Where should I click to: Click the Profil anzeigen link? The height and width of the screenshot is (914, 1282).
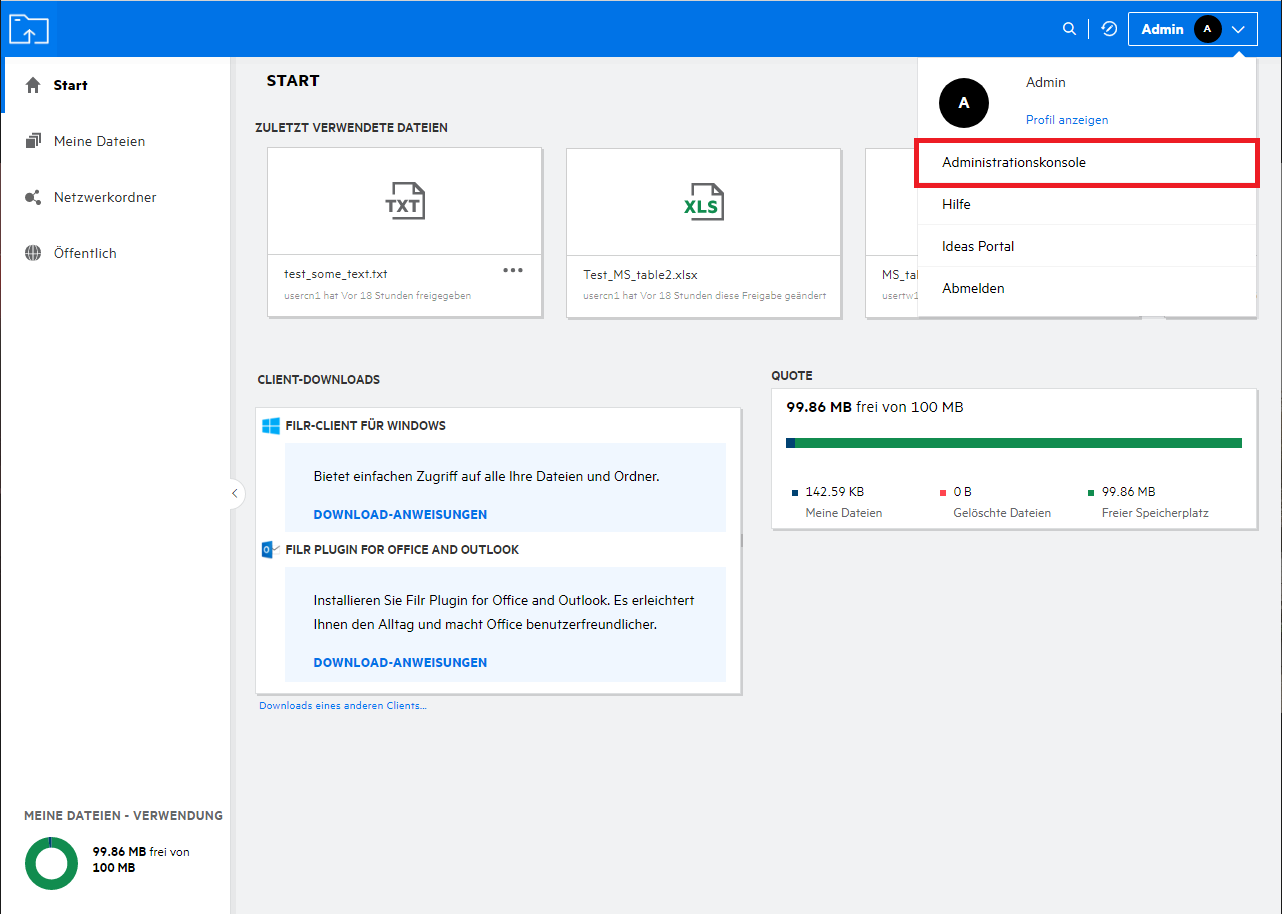pos(1067,119)
